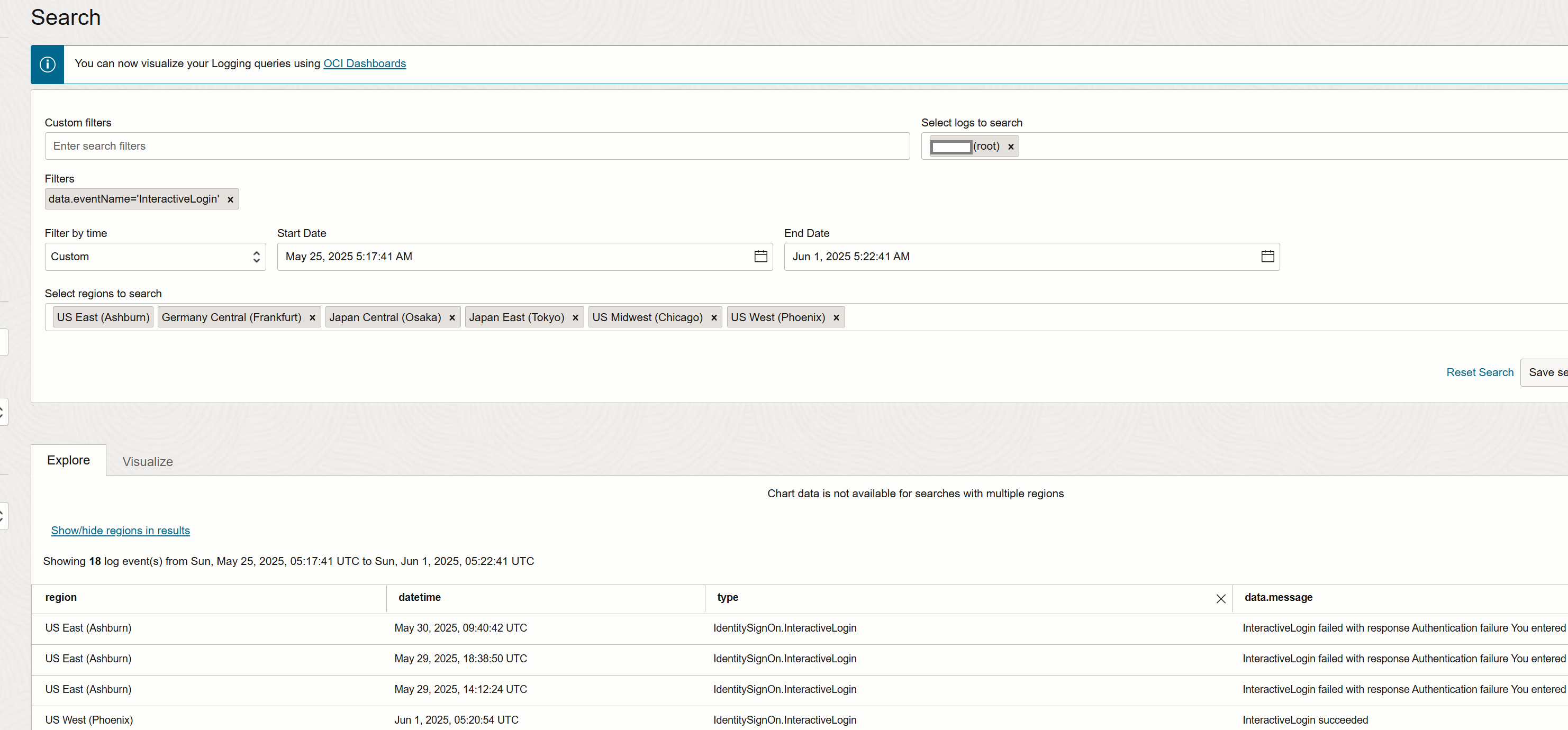Click the Select logs to search field
This screenshot has height=730, width=1568.
coord(1244,146)
